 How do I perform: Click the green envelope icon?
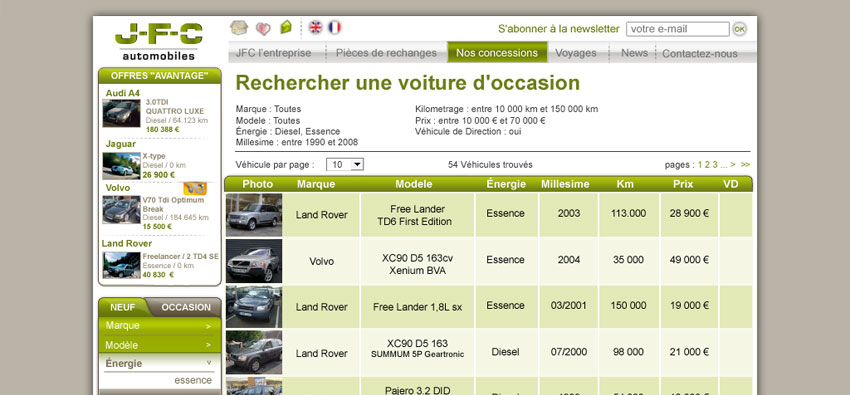(286, 27)
